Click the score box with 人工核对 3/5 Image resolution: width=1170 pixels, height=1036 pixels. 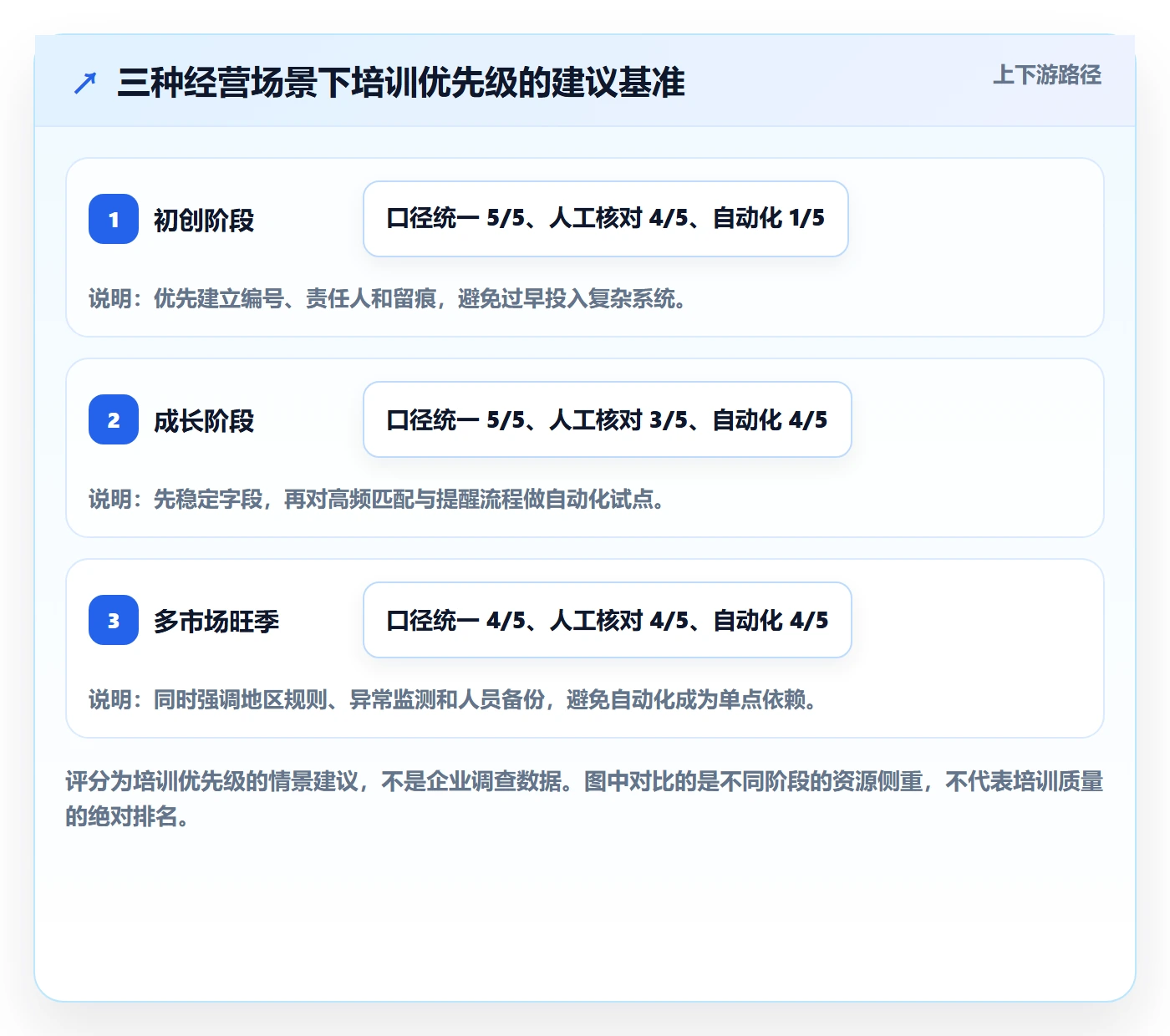point(608,419)
